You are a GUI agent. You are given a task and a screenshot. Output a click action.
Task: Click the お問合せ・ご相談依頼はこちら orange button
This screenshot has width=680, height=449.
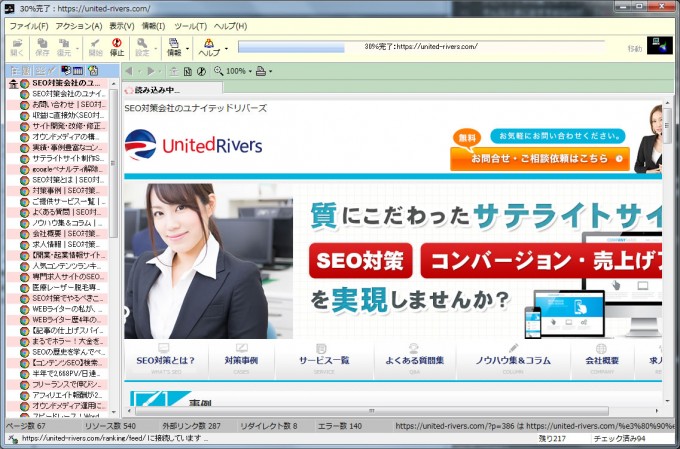540,159
